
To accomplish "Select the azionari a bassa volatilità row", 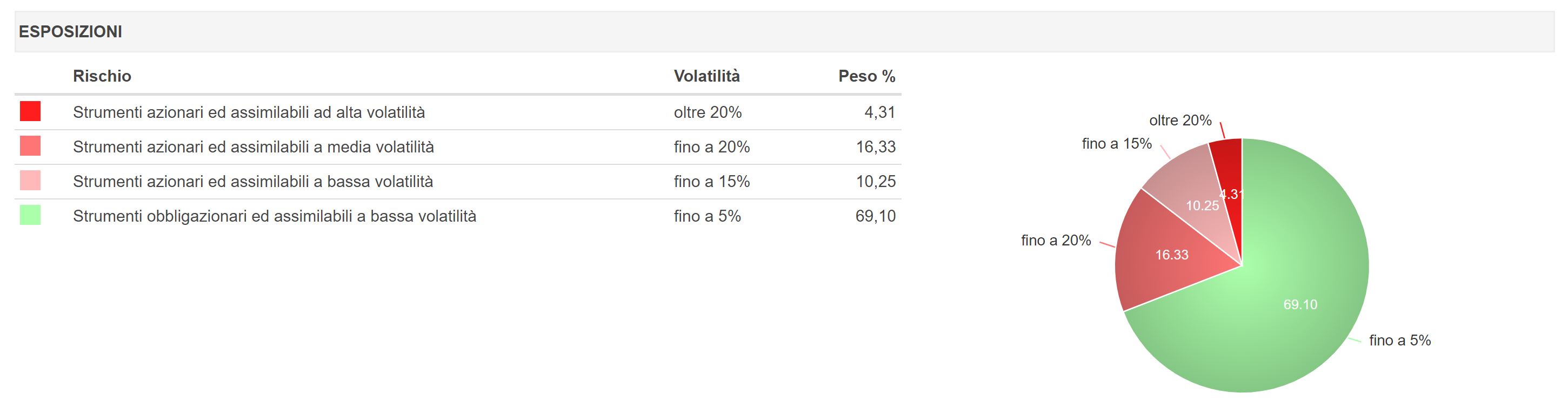I will [x=458, y=182].
